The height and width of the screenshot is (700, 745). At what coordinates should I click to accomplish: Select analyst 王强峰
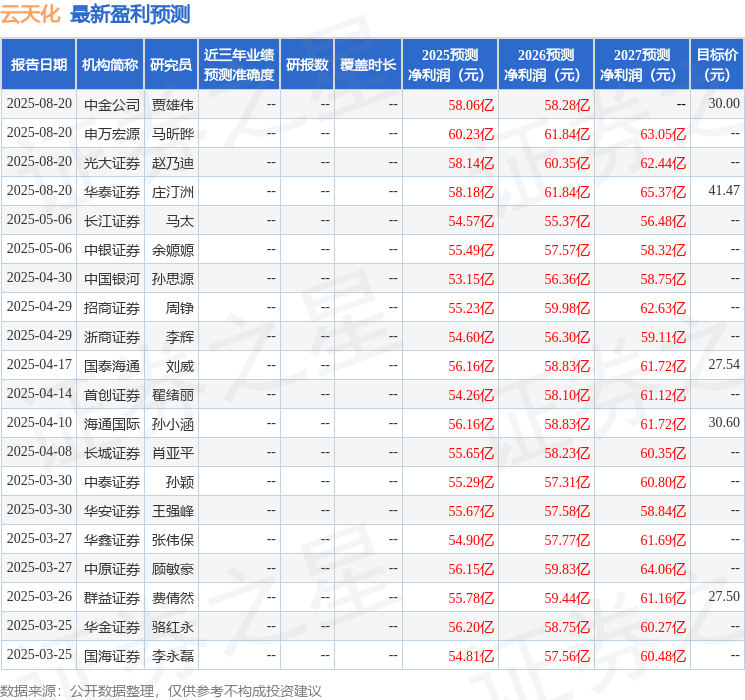173,510
